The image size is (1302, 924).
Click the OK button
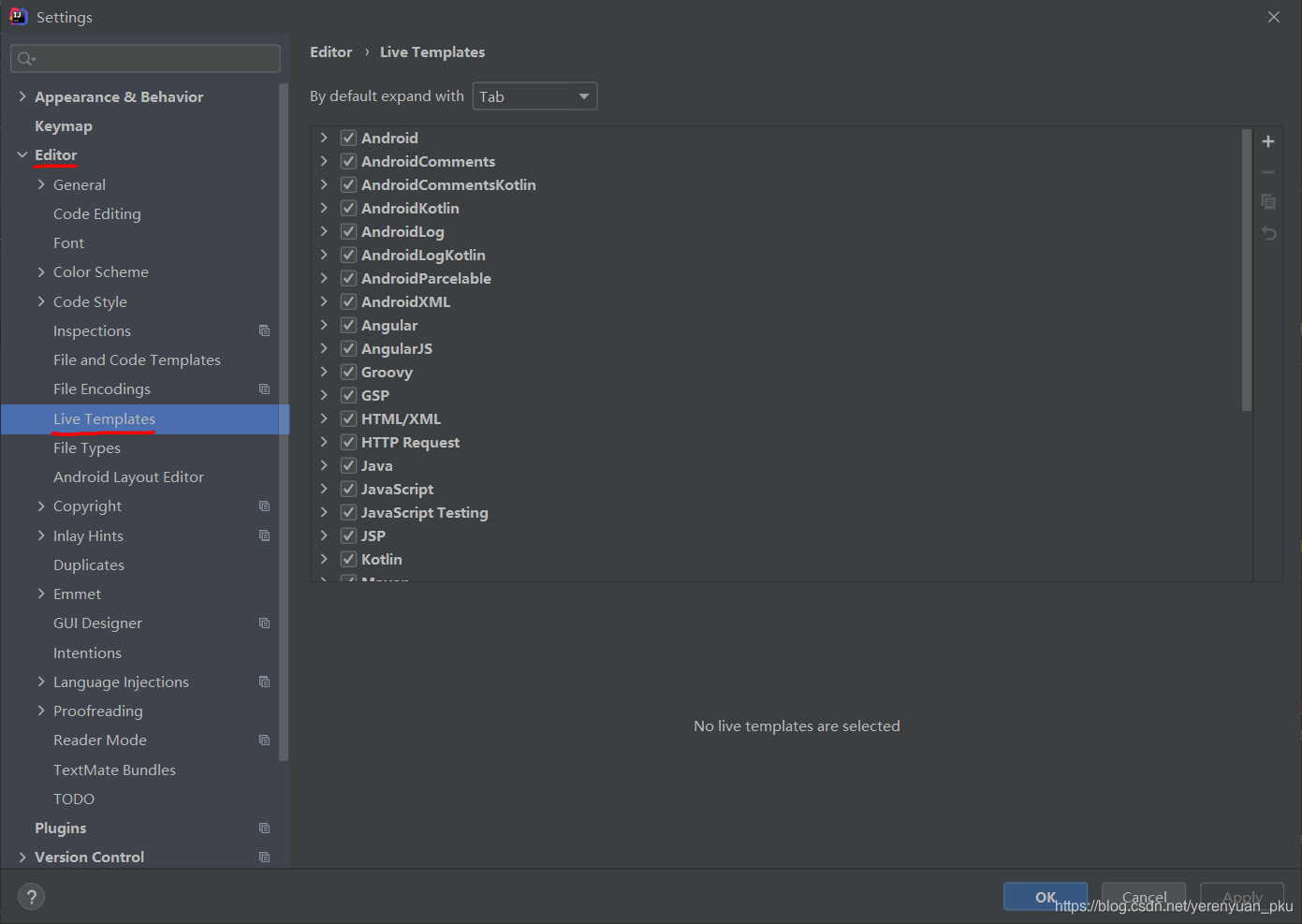[x=1046, y=896]
